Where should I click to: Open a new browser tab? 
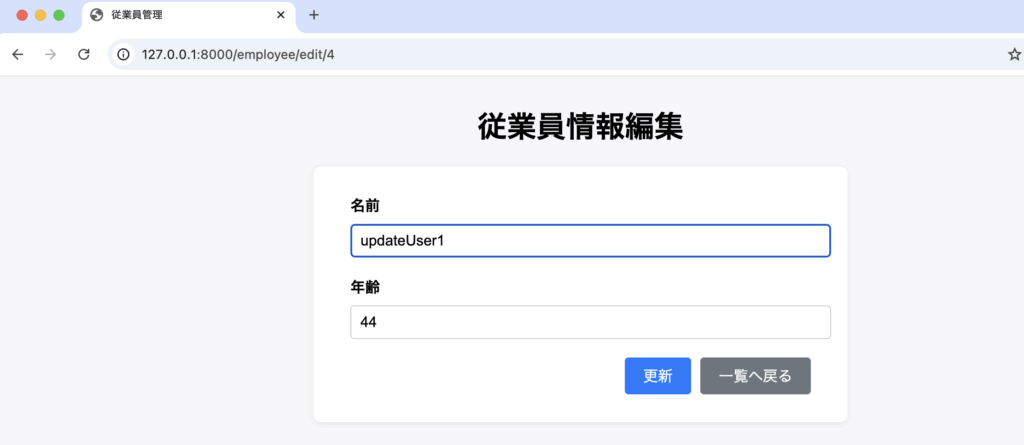click(314, 15)
